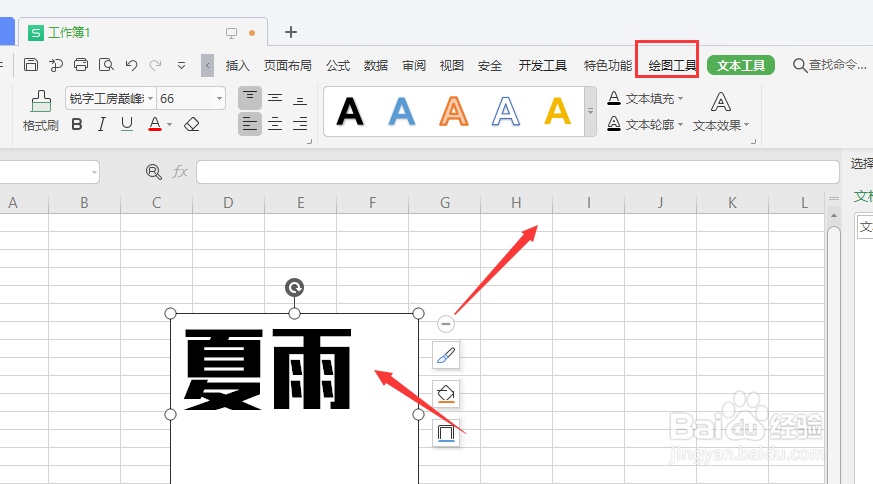Click the text box rotation handle
Image resolution: width=873 pixels, height=484 pixels.
point(295,287)
